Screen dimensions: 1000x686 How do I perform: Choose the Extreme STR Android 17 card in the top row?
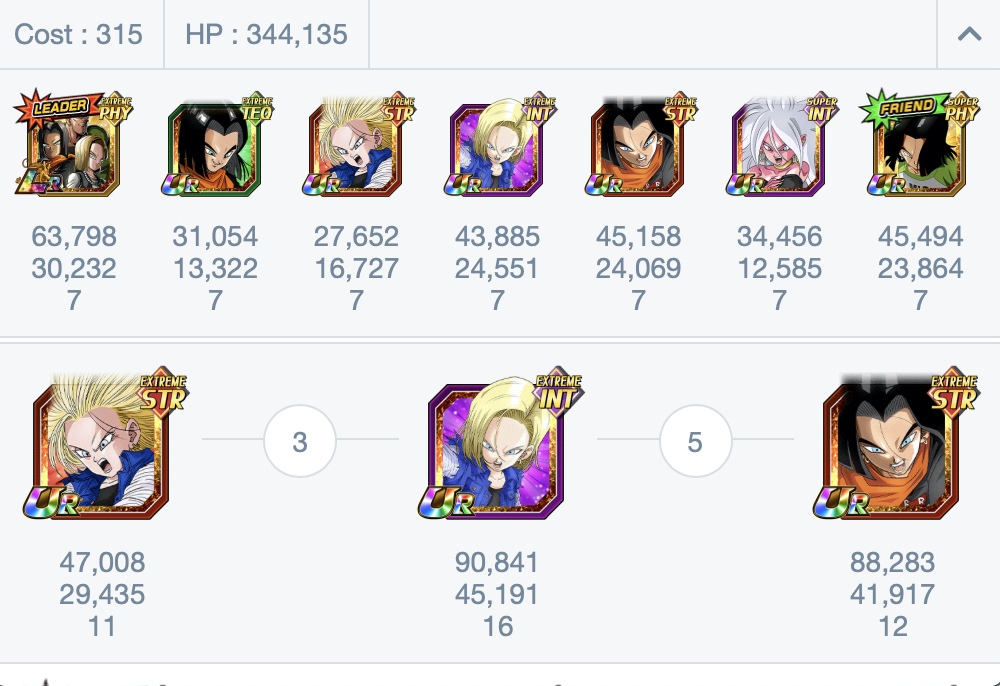[641, 143]
